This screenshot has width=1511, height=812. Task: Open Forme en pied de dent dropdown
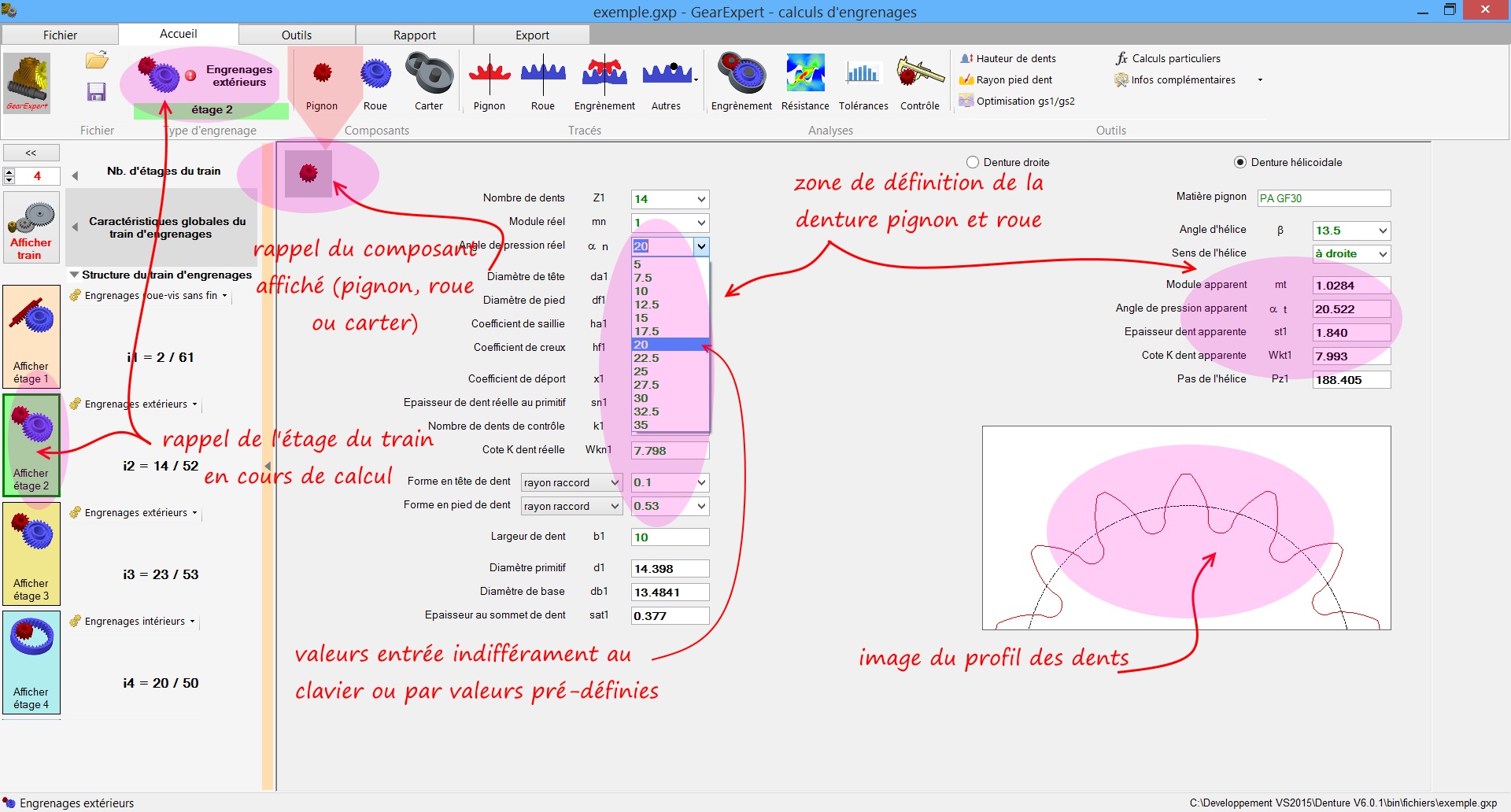(x=572, y=506)
